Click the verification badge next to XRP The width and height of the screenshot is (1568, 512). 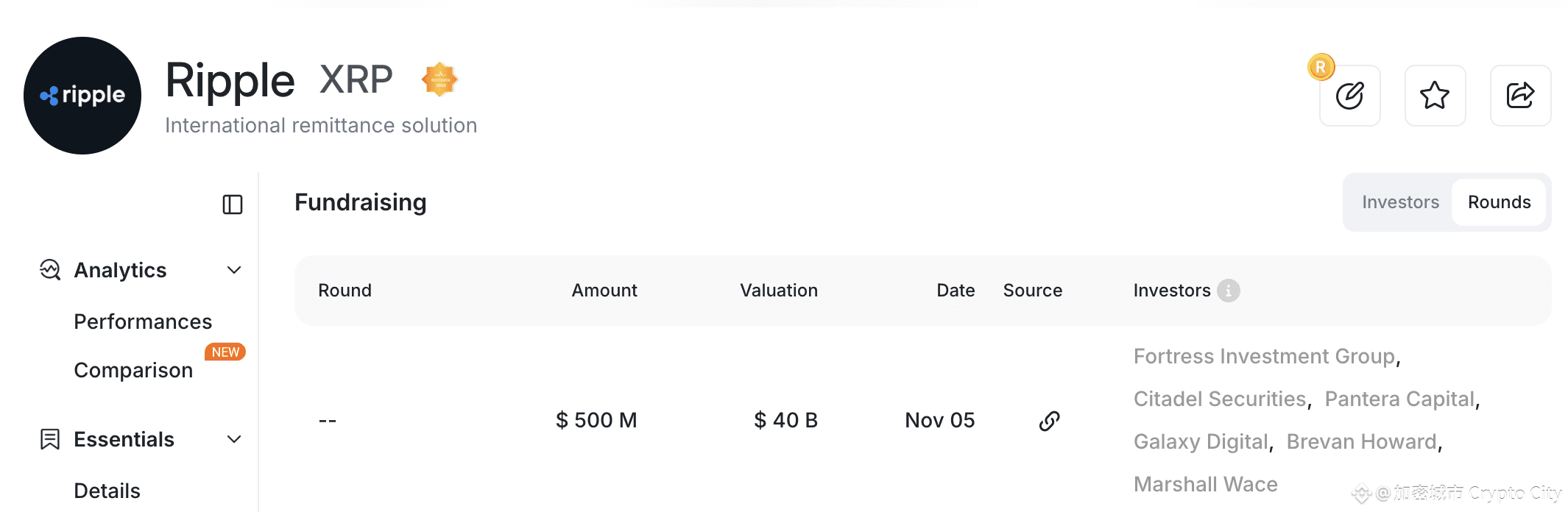[x=441, y=79]
